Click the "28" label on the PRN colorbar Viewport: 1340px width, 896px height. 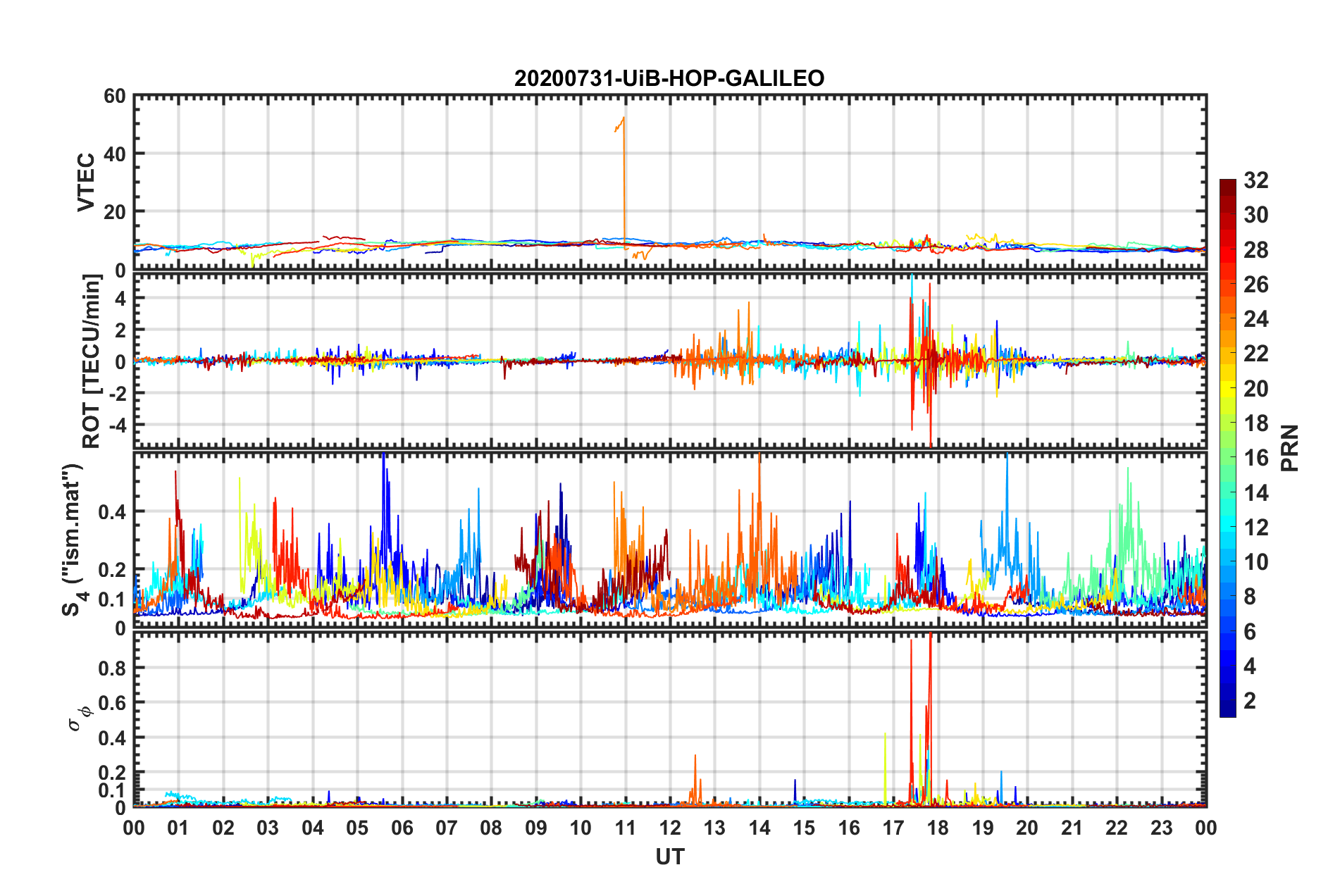tap(1255, 250)
